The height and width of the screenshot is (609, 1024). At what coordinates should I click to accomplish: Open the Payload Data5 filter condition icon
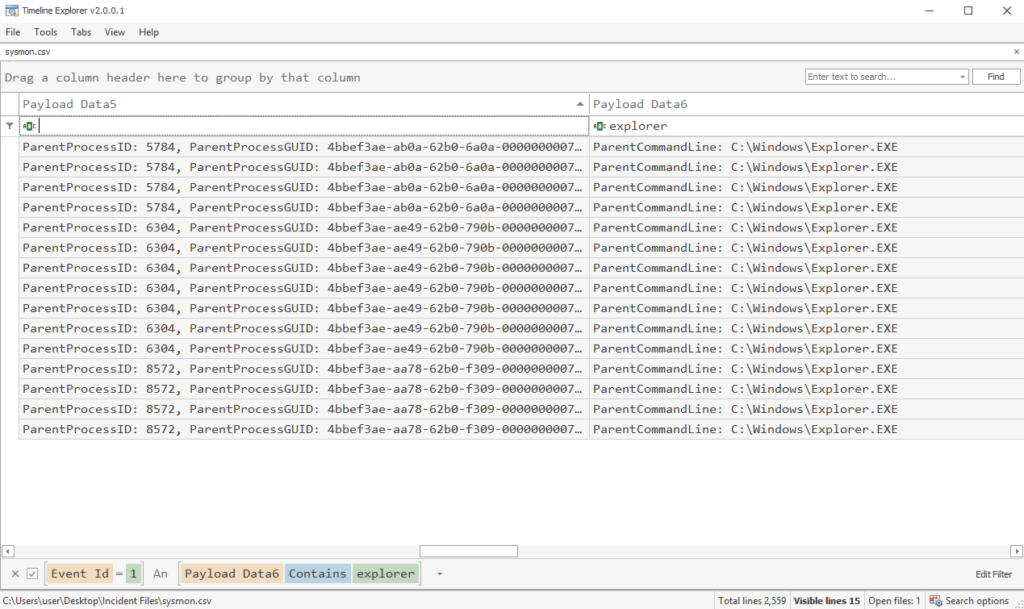(29, 126)
